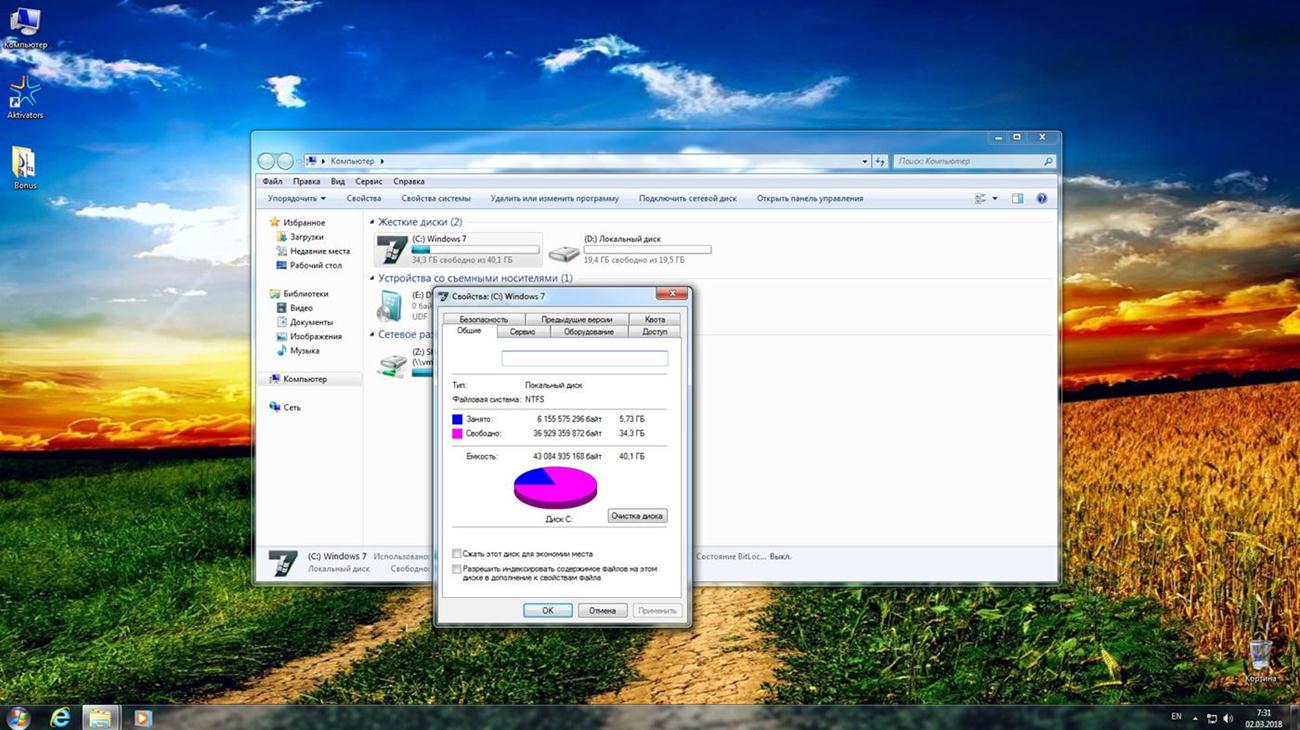Click Удалить или изменить программу

click(x=555, y=199)
